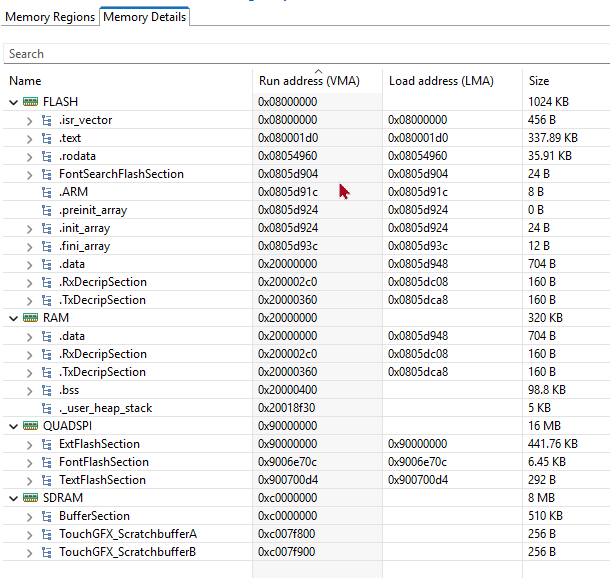Click the BufferSection section icon
The height and width of the screenshot is (578, 610).
pos(47,516)
